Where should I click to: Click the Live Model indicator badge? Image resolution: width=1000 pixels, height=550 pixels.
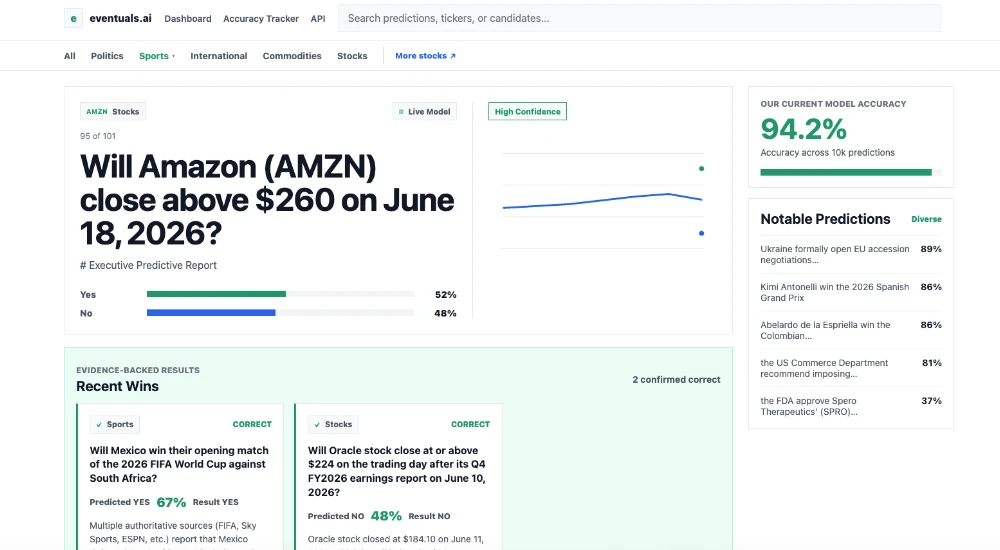pyautogui.click(x=424, y=112)
